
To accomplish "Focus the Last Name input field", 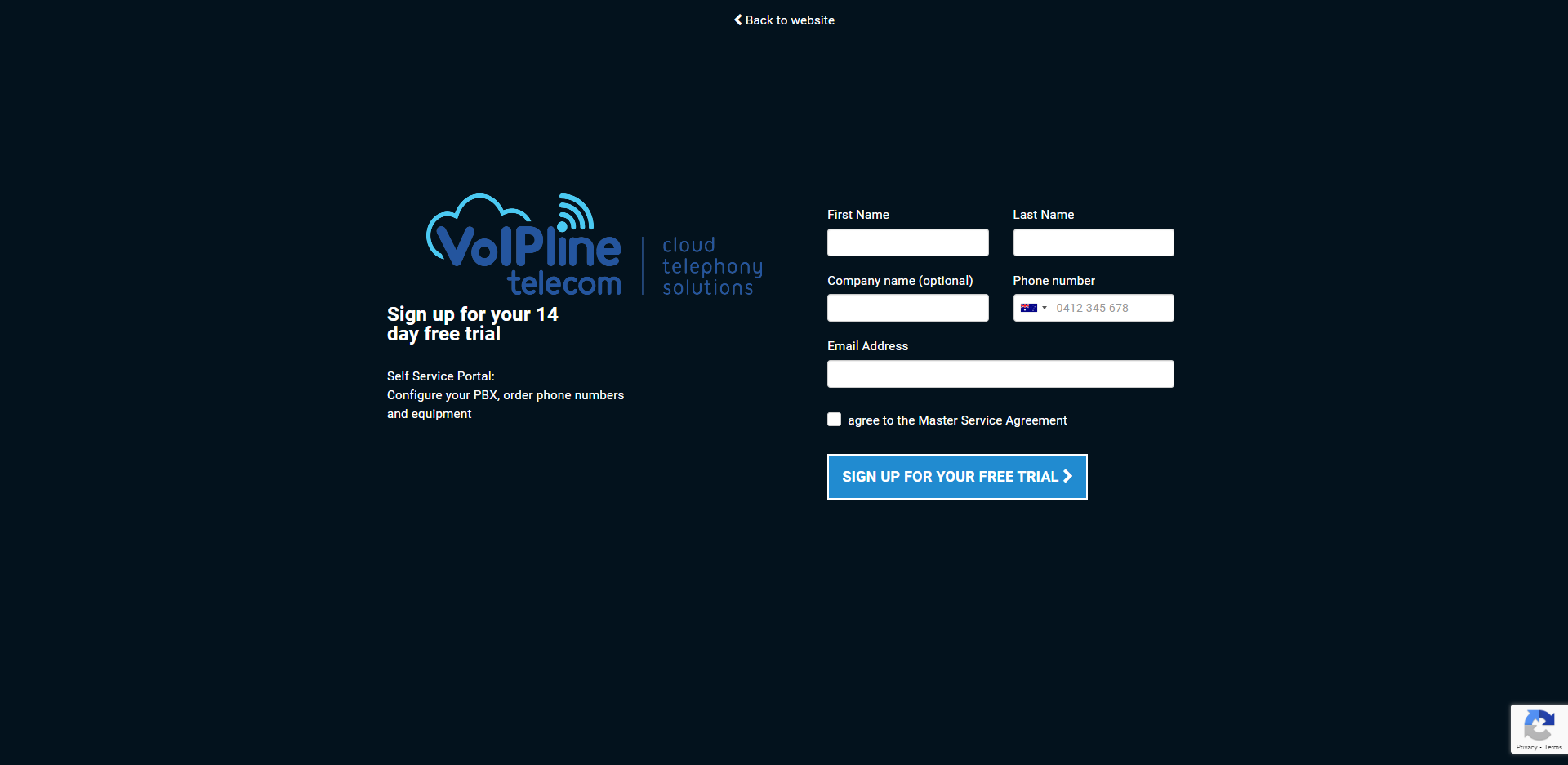I will point(1094,242).
